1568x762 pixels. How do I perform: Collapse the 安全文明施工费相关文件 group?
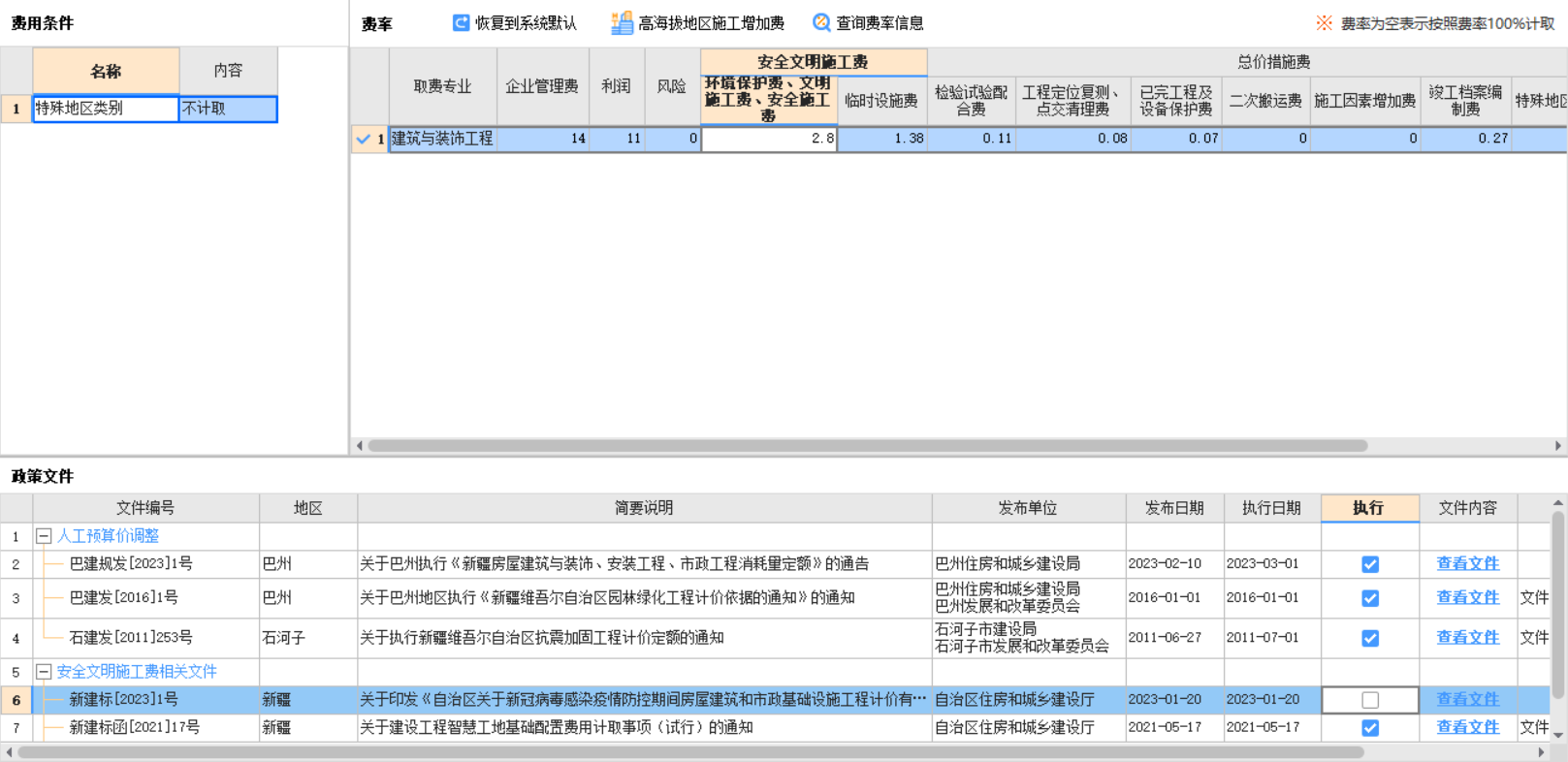point(44,672)
